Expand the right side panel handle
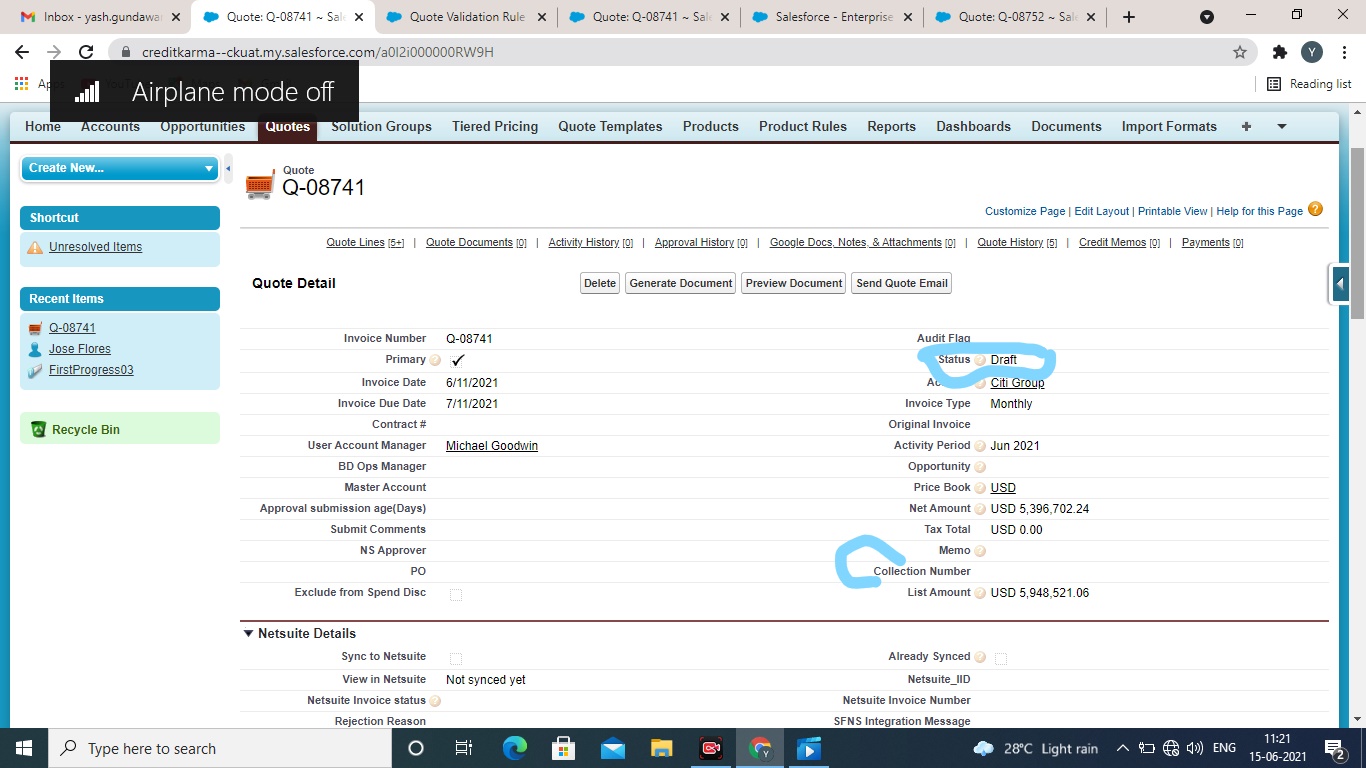The image size is (1366, 768). 1339,284
